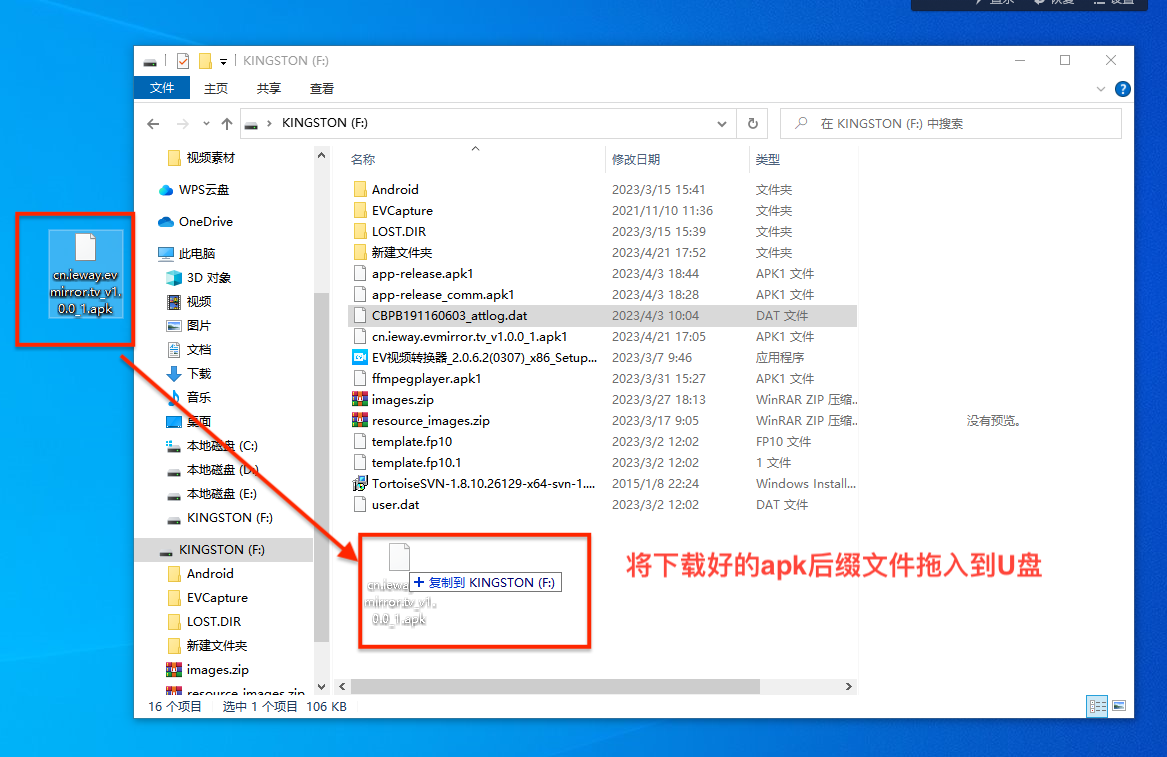Viewport: 1167px width, 757px height.
Task: Click the refresh icon beside the address bar
Action: (753, 123)
